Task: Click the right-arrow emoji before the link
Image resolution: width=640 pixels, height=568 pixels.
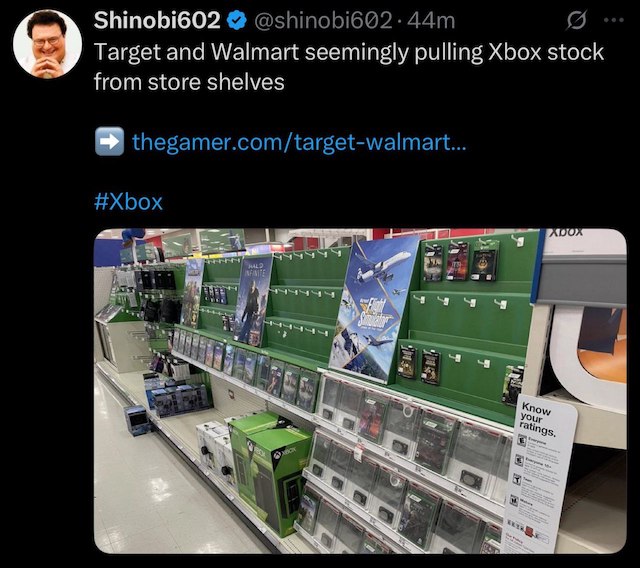Action: pyautogui.click(x=109, y=141)
